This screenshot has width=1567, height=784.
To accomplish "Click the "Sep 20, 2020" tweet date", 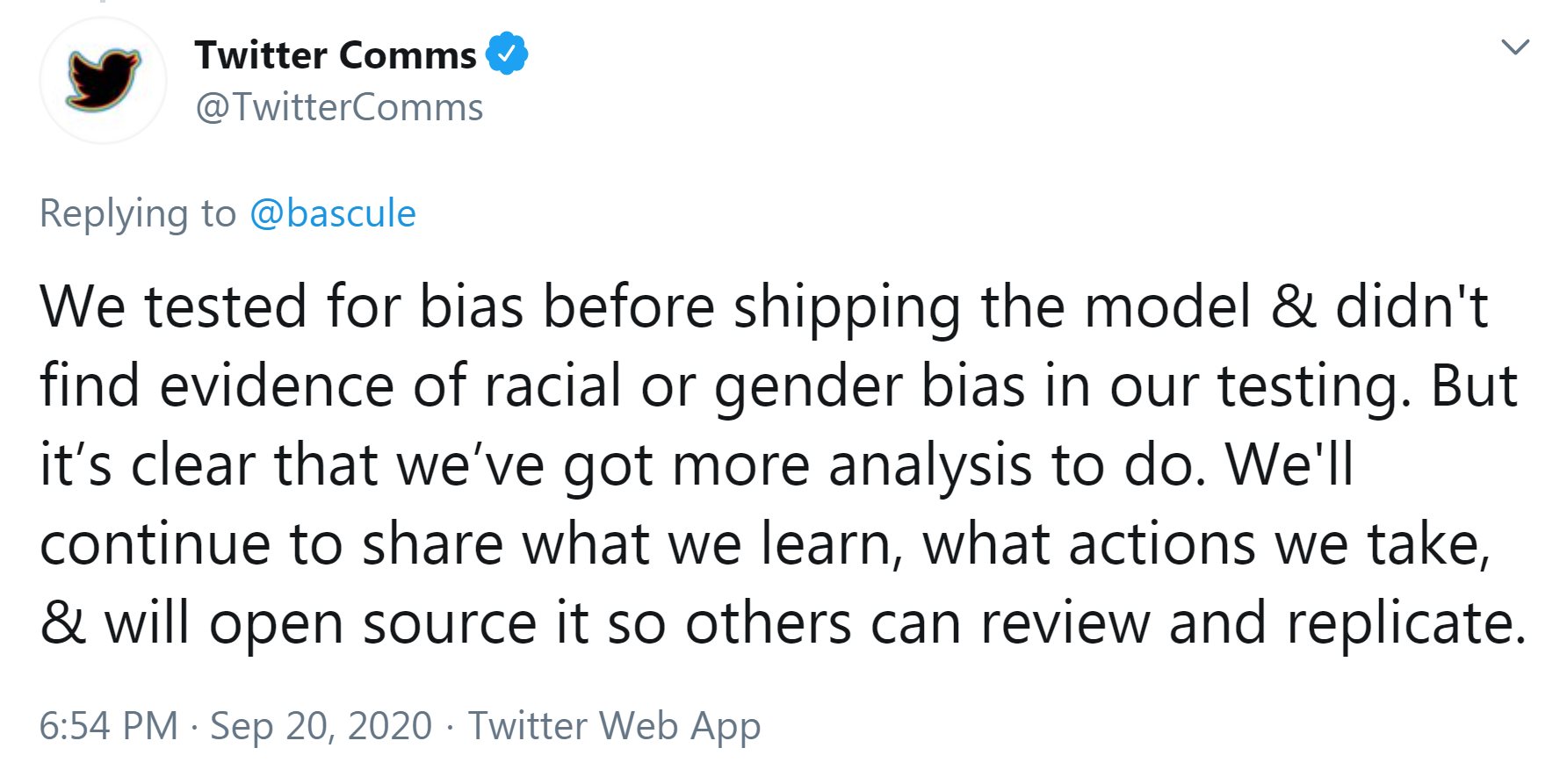I will pyautogui.click(x=321, y=726).
